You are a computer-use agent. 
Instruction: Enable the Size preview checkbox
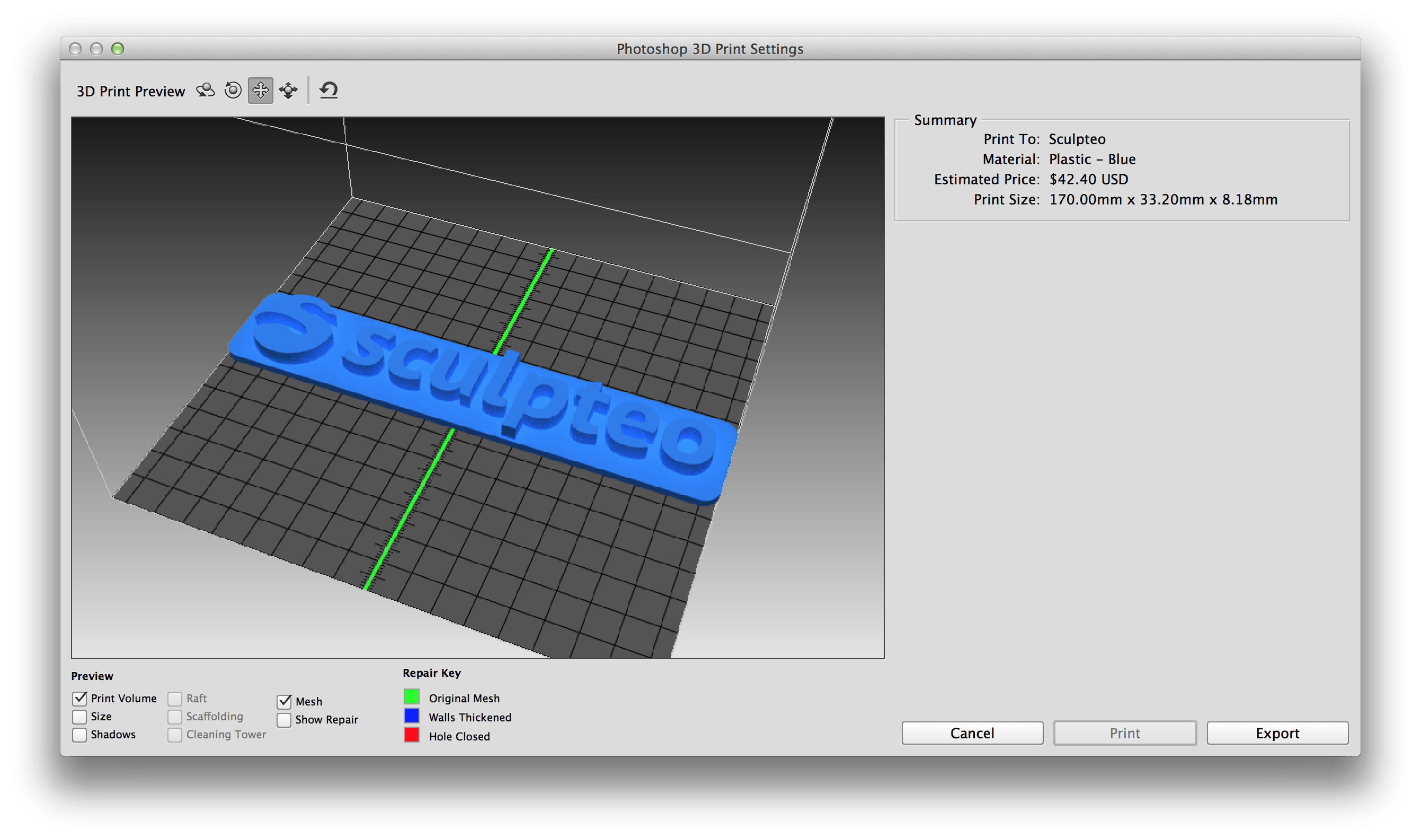pyautogui.click(x=80, y=717)
